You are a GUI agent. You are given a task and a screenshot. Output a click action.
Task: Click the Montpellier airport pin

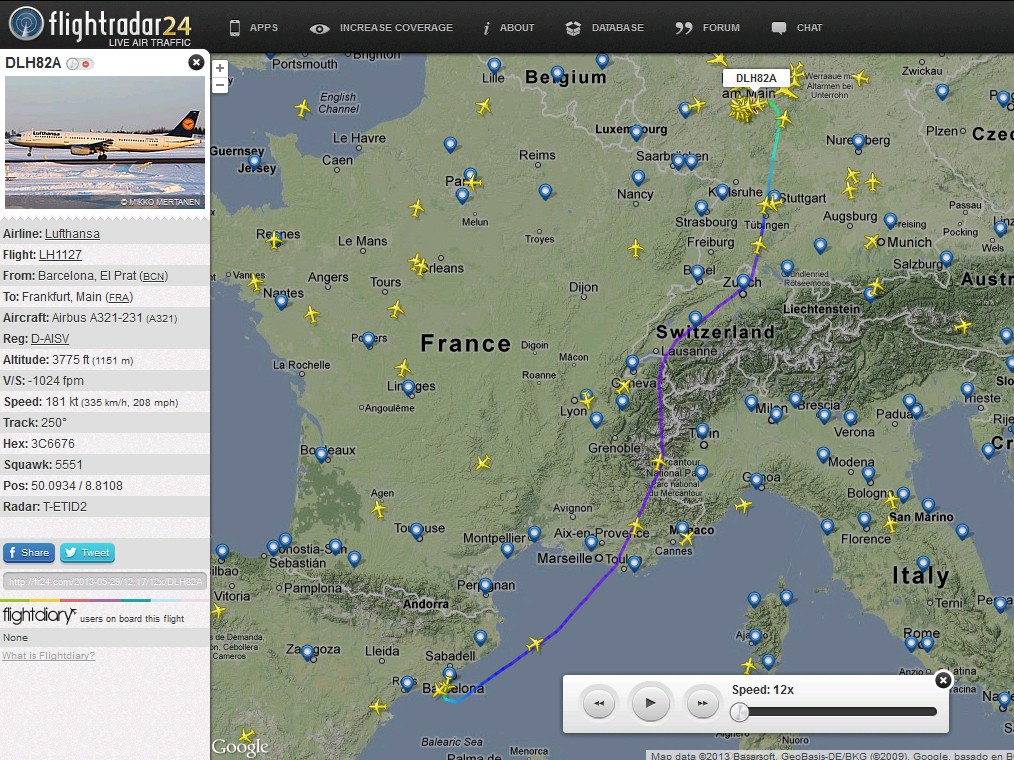pyautogui.click(x=534, y=534)
